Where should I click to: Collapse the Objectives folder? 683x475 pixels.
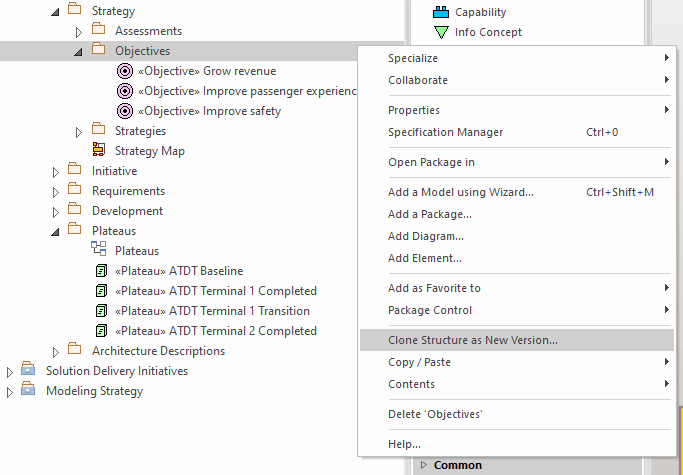click(79, 51)
